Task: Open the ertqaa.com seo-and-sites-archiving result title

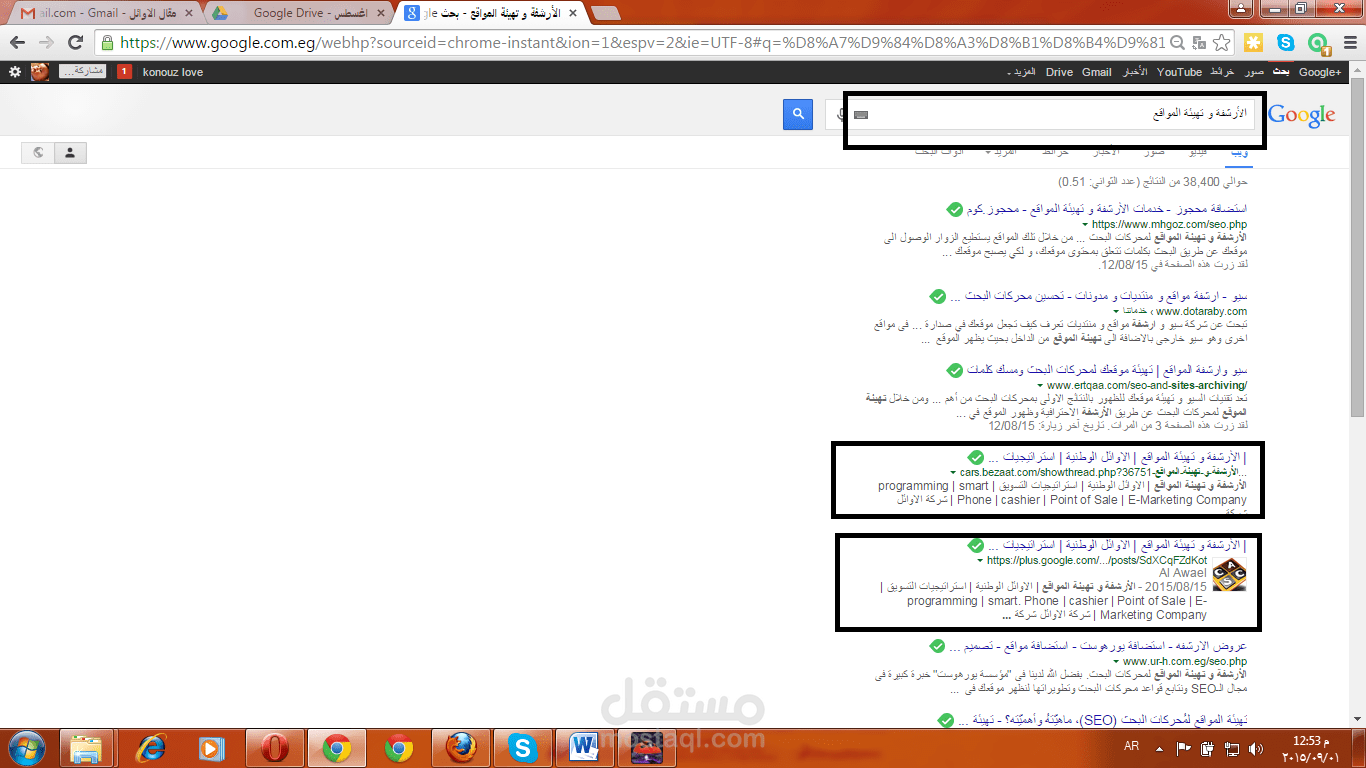Action: 1105,370
